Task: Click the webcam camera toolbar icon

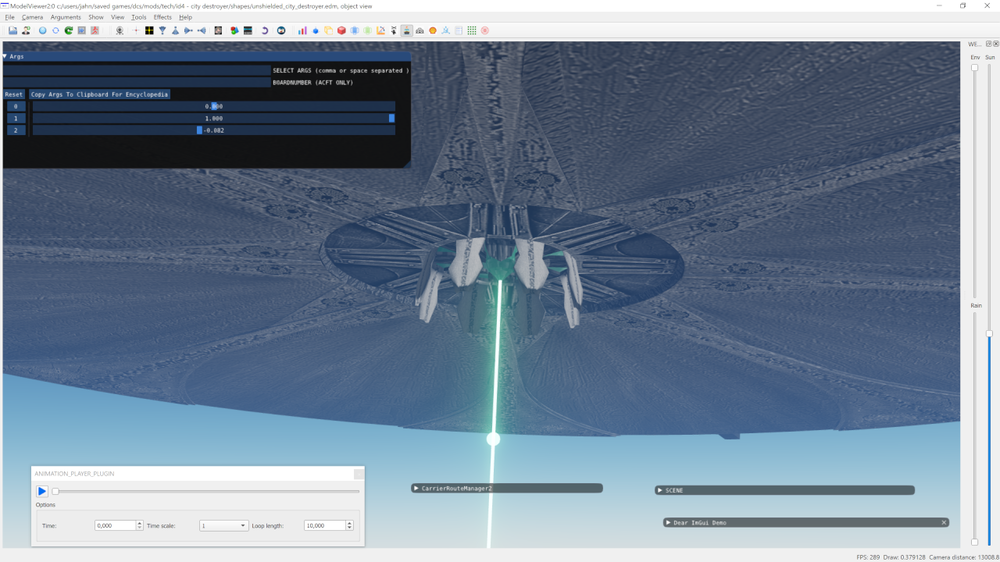Action: (x=119, y=31)
